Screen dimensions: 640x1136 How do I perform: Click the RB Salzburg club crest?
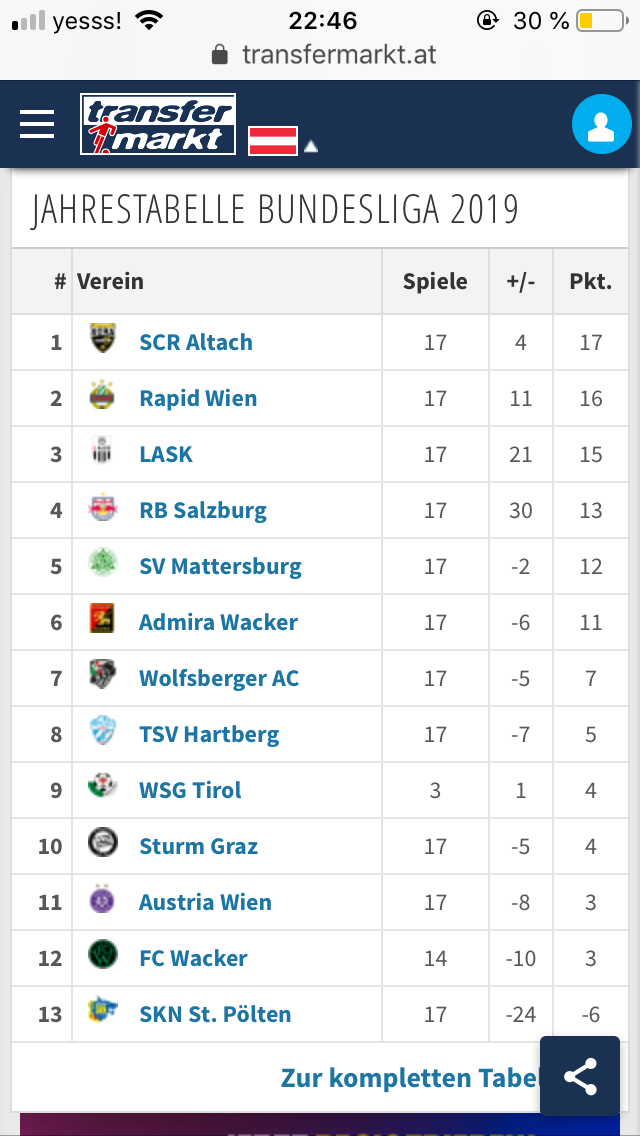click(x=102, y=508)
